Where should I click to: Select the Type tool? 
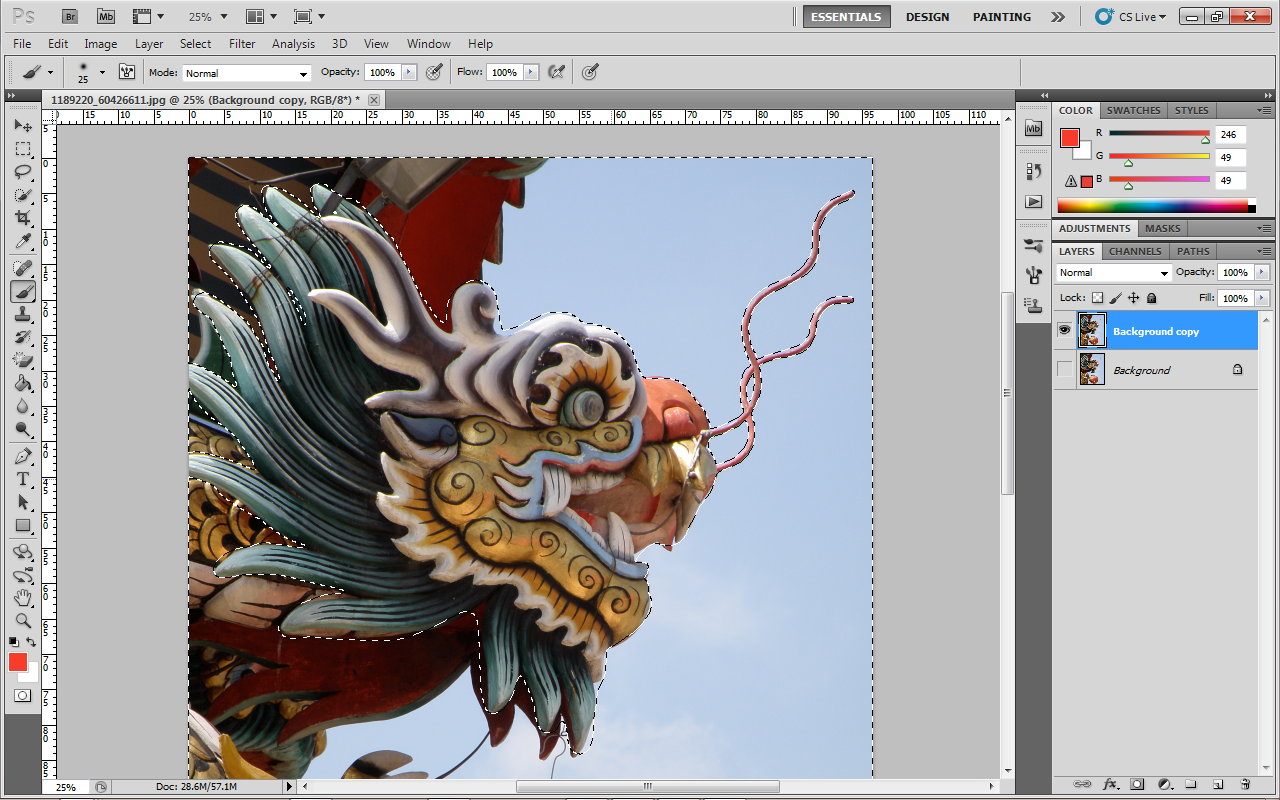(x=23, y=479)
